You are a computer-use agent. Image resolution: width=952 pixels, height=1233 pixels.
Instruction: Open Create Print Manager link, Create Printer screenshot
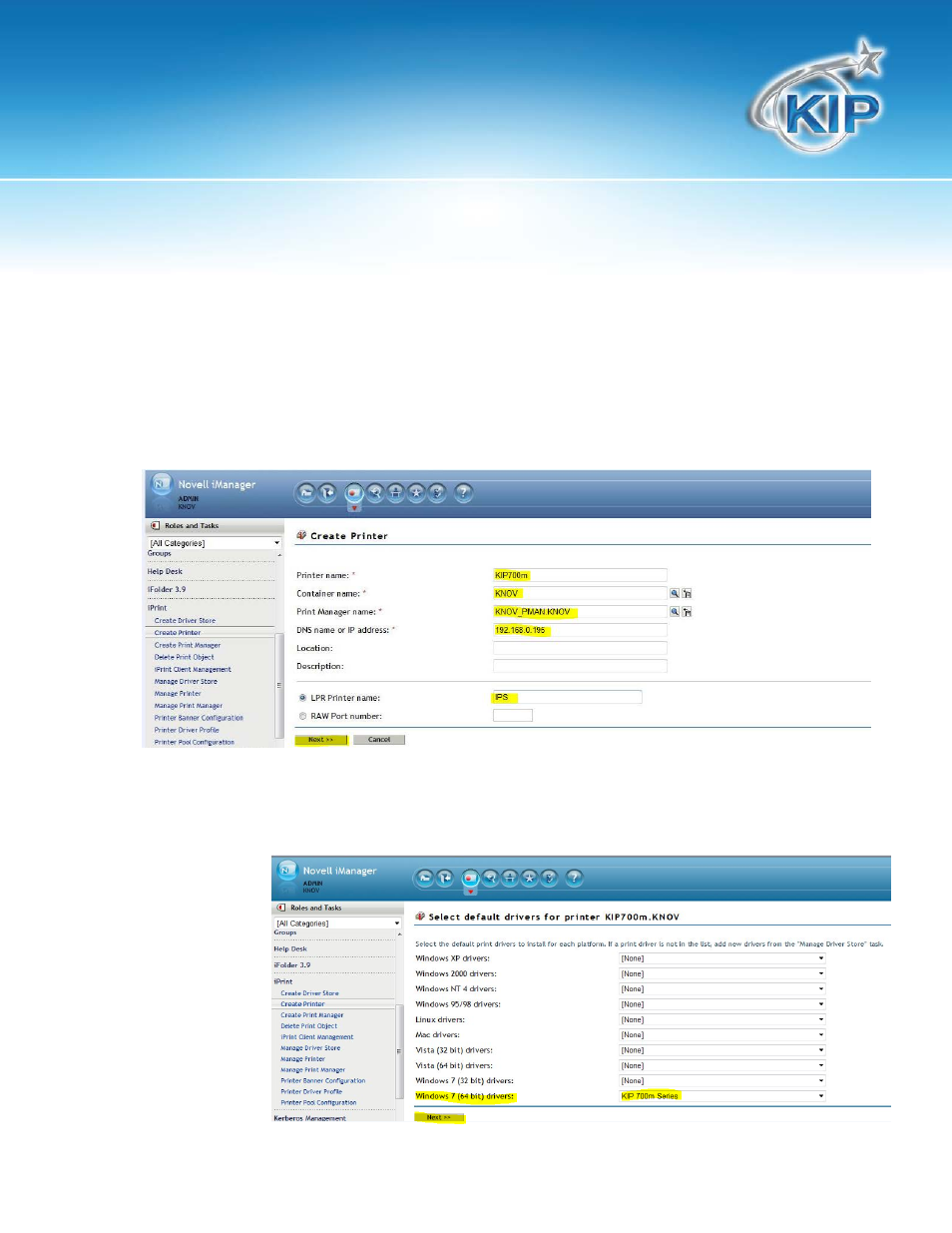(188, 645)
